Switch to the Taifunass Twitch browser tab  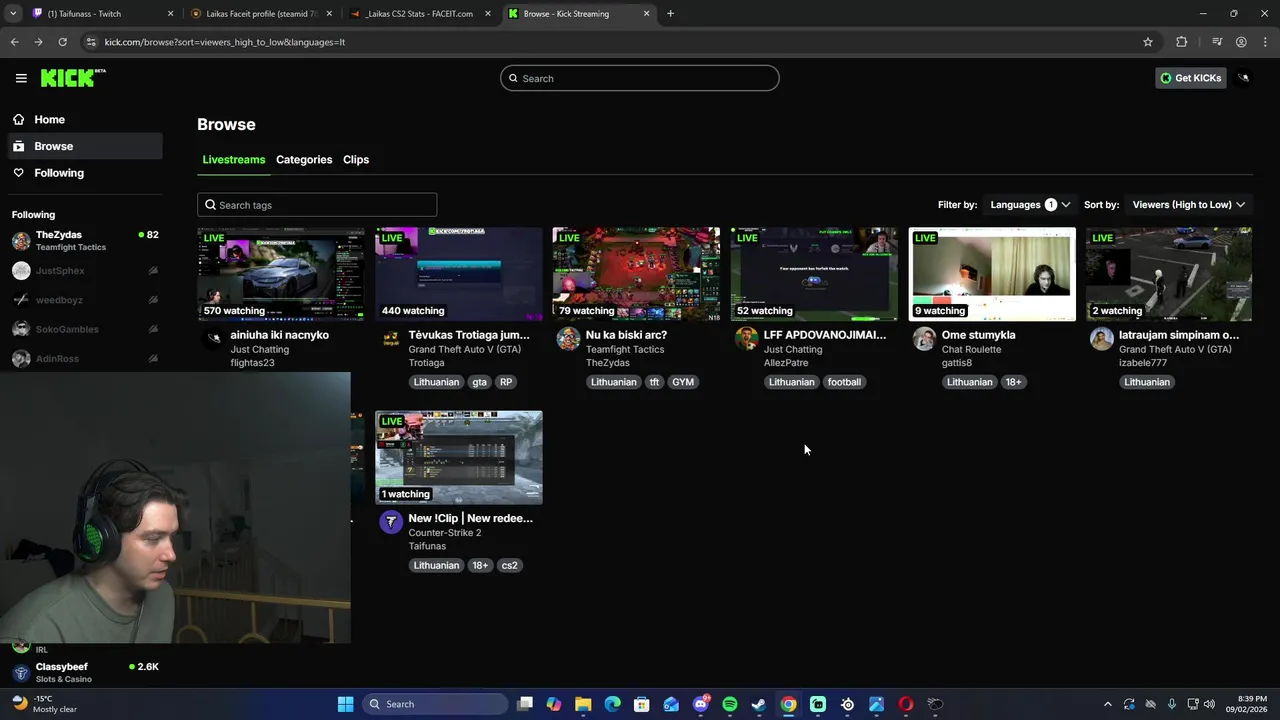101,14
